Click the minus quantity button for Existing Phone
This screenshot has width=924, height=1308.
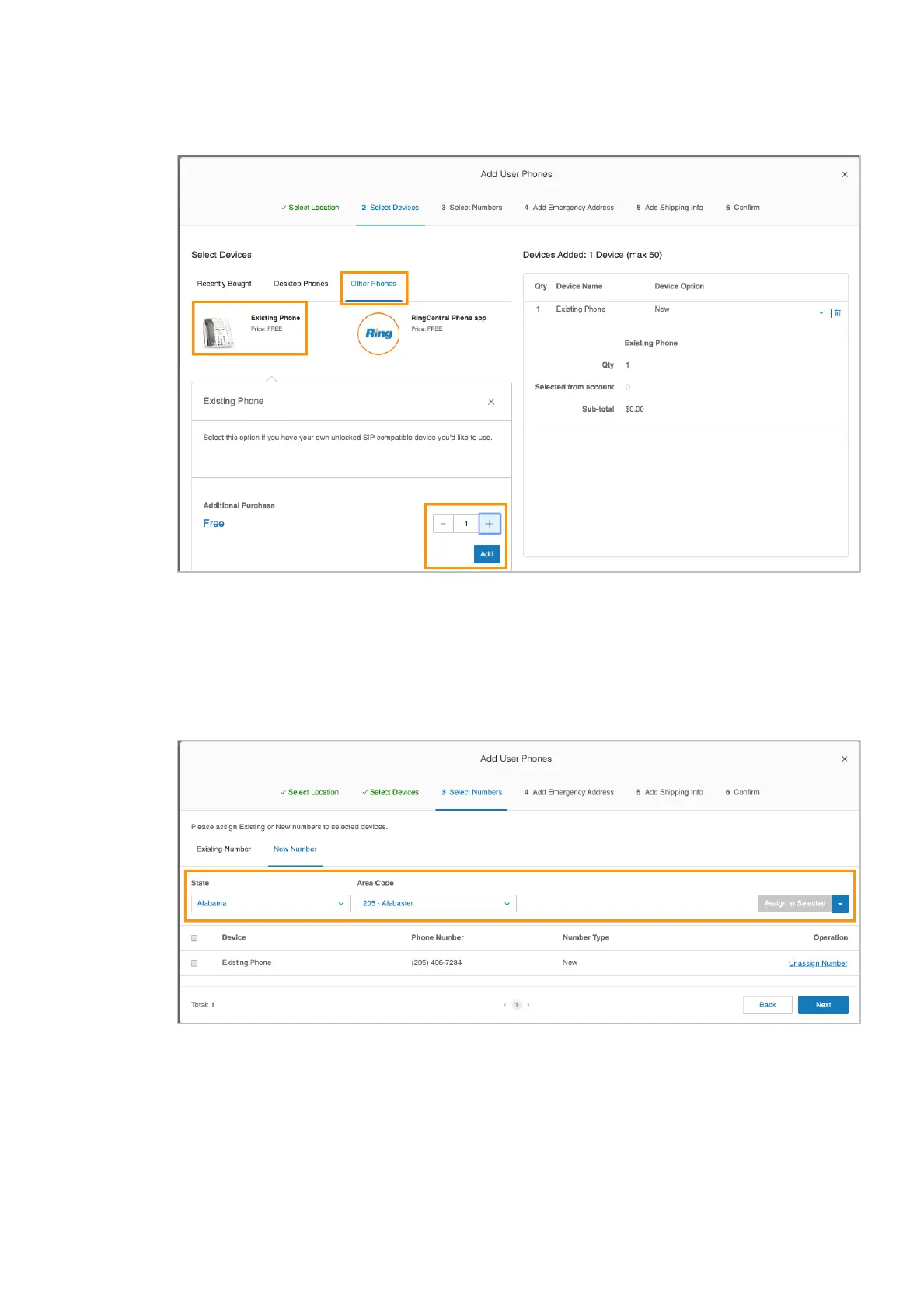(443, 524)
